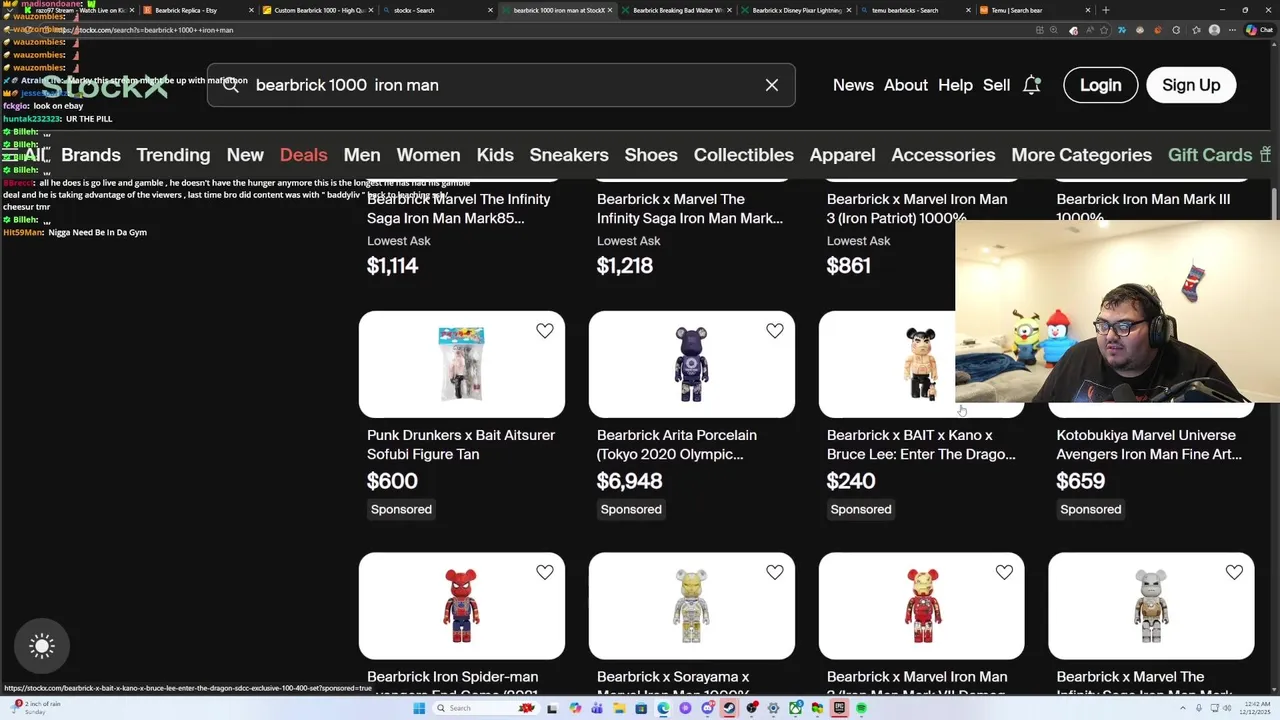1280x720 pixels.
Task: Switch to Bearbrick Breaking Bad Walter tab
Action: click(676, 10)
